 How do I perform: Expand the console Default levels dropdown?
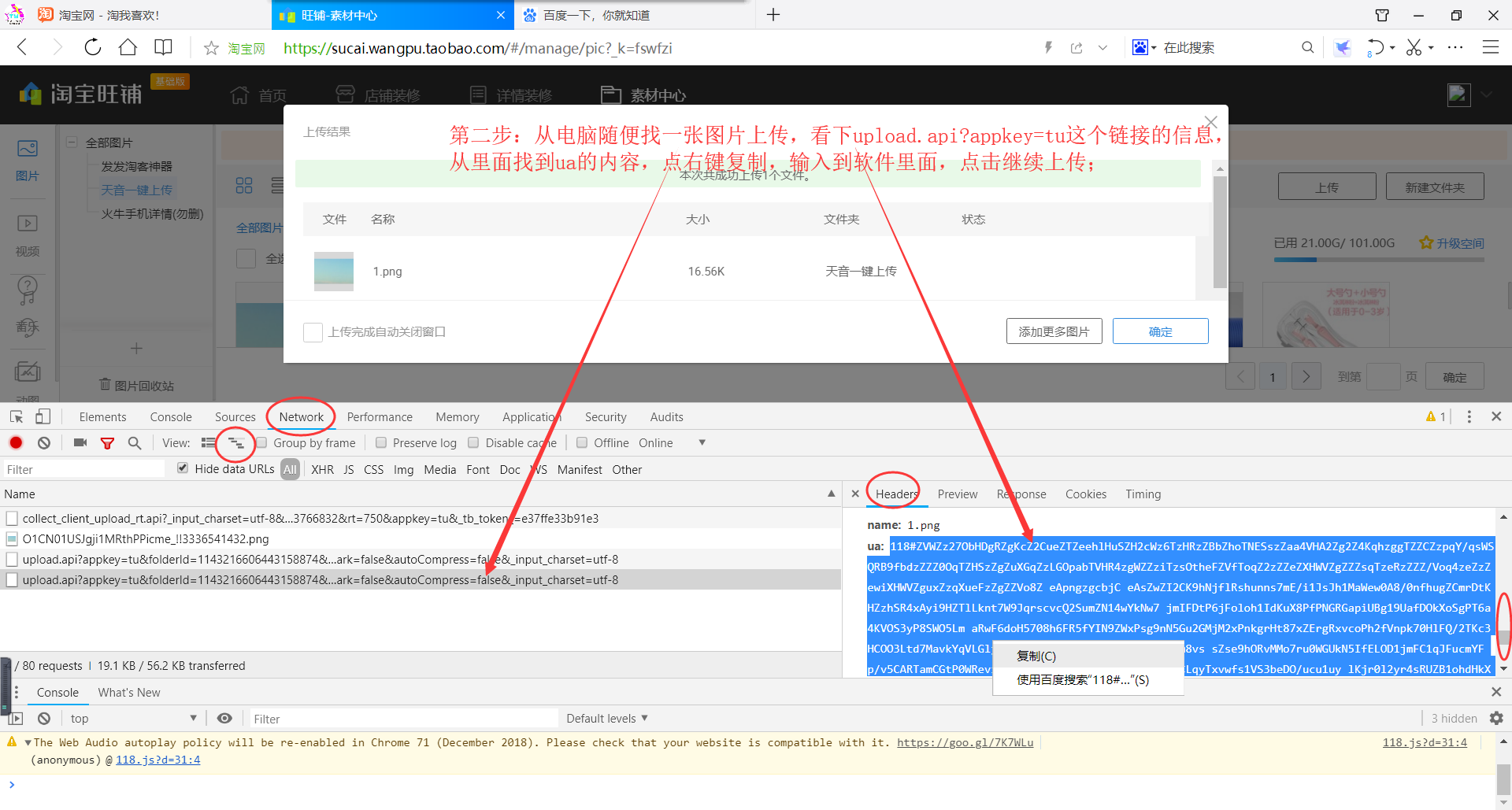[x=606, y=719]
